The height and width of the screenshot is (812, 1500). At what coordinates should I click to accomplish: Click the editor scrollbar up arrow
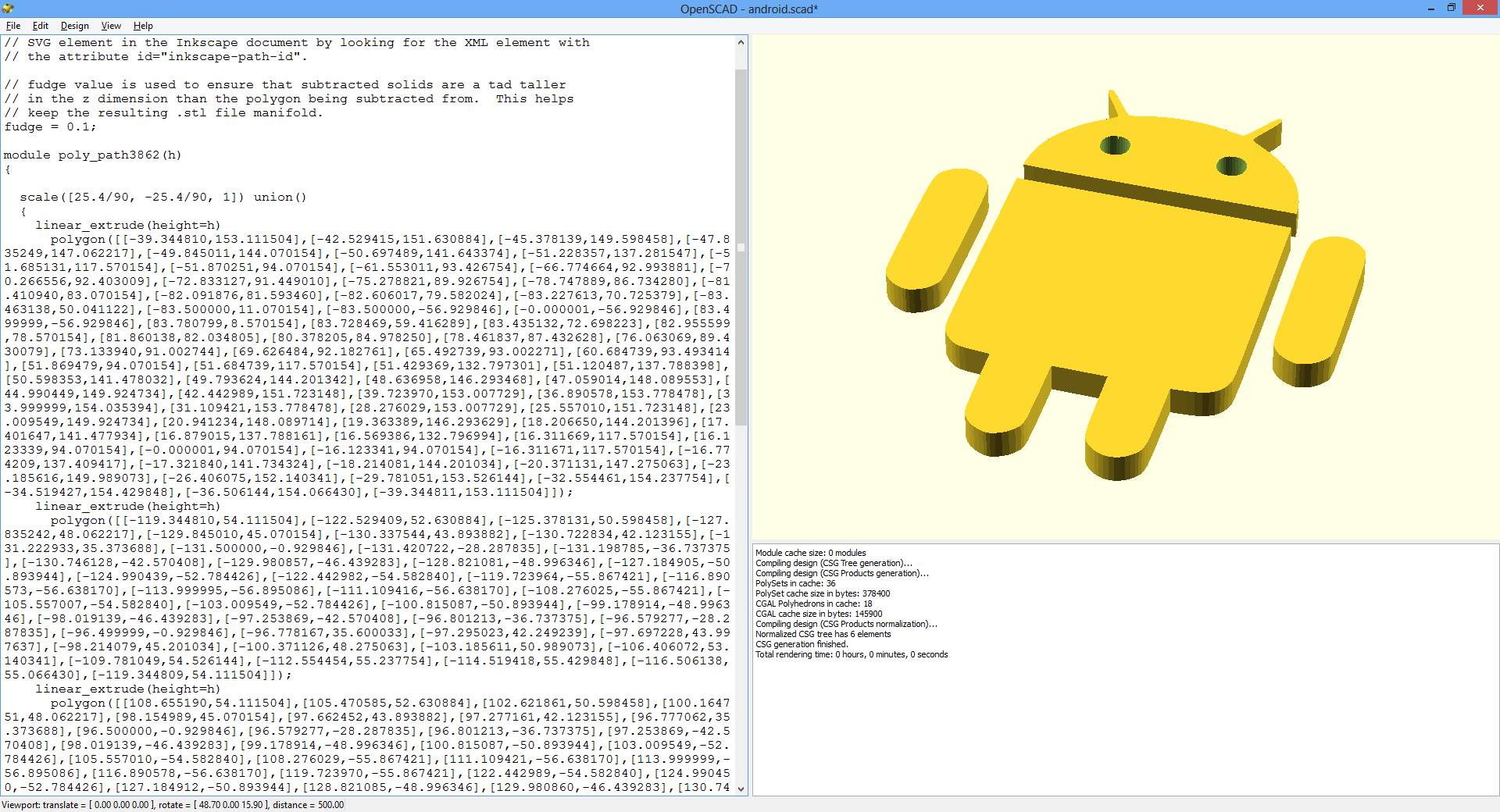(741, 42)
